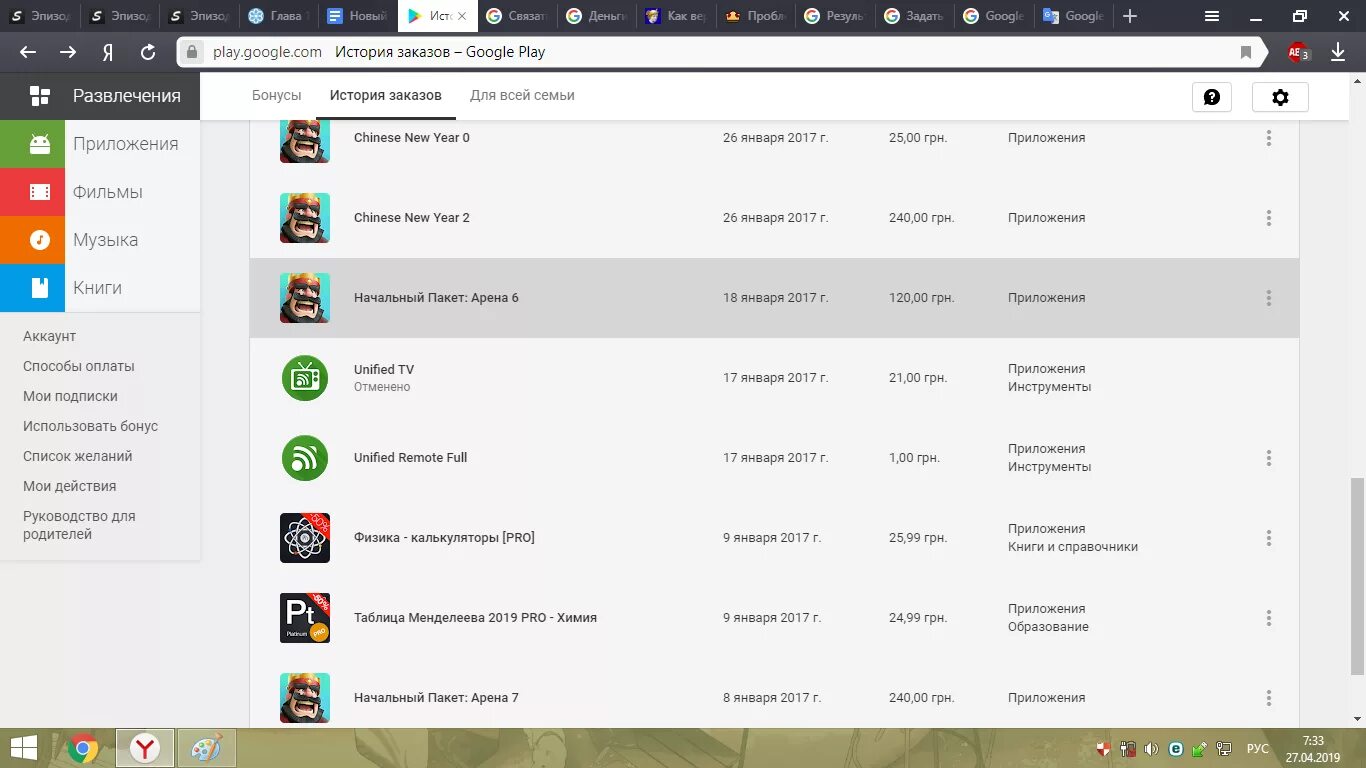Viewport: 1366px width, 768px height.
Task: Click the 9 января 2017 date for Физика
Action: tap(772, 538)
